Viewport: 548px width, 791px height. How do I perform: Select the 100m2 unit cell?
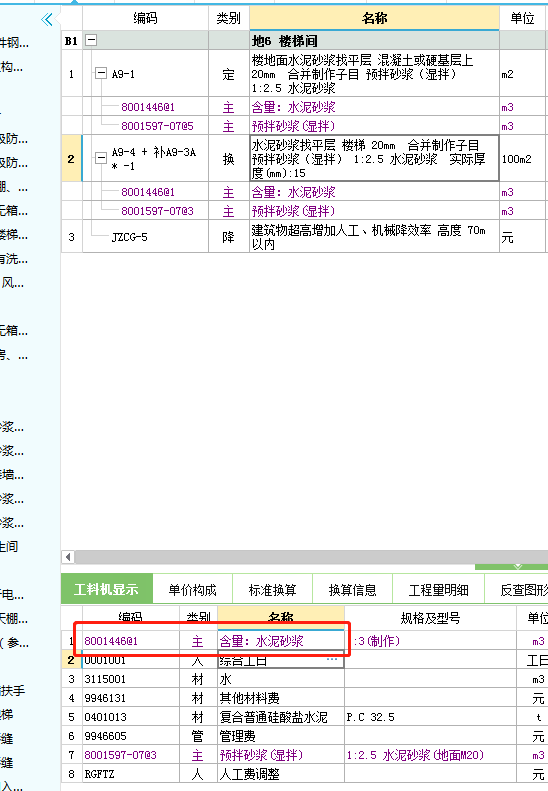523,158
